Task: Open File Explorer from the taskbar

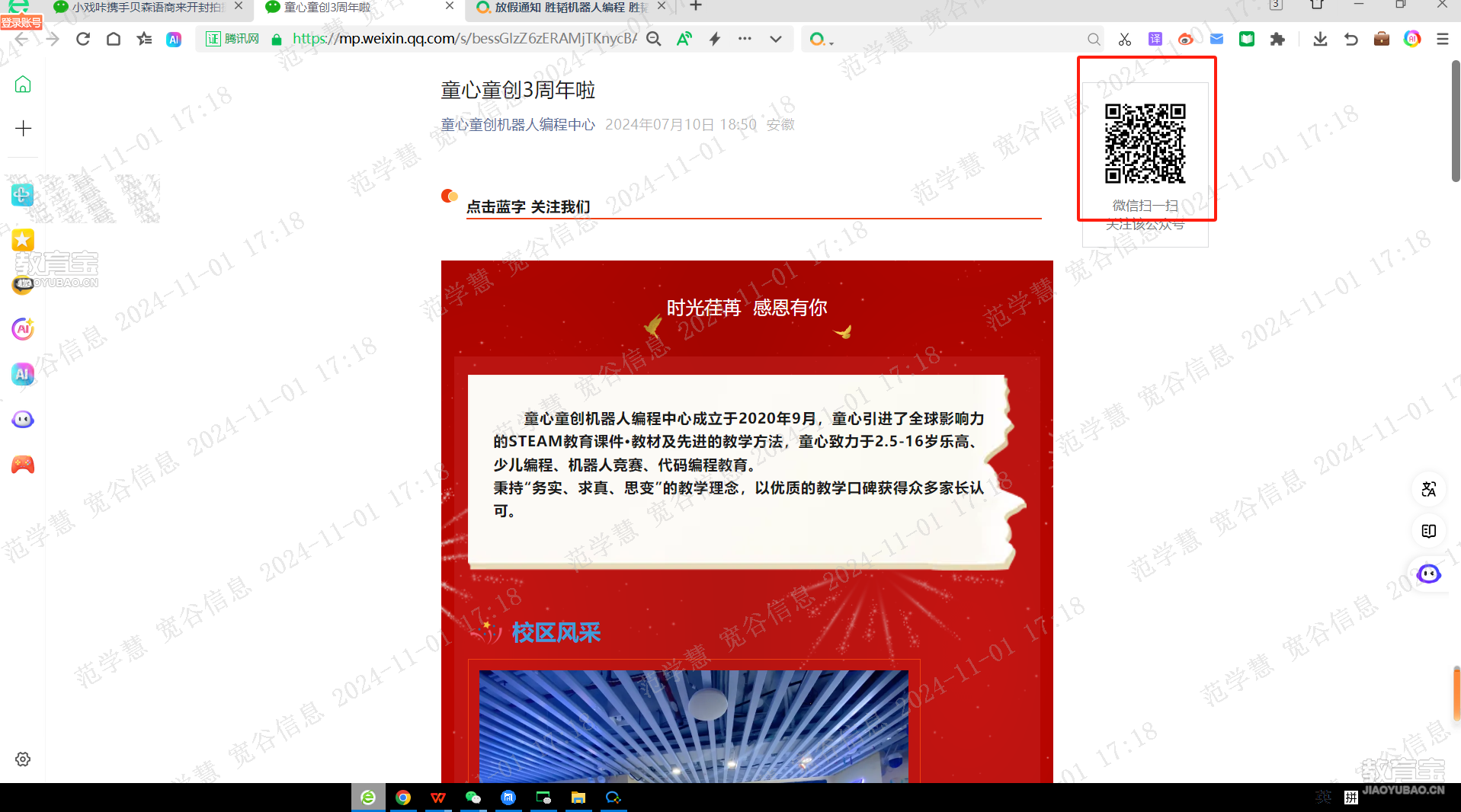Action: tap(578, 798)
